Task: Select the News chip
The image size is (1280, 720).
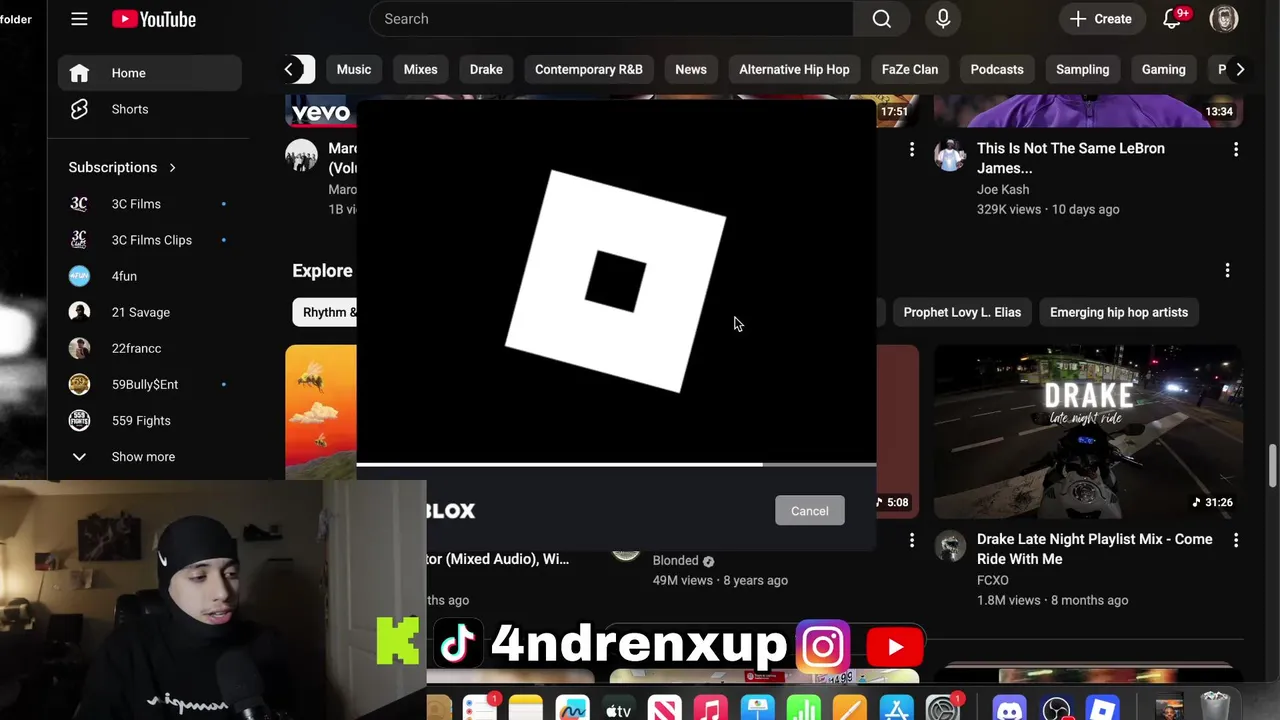Action: (x=691, y=69)
